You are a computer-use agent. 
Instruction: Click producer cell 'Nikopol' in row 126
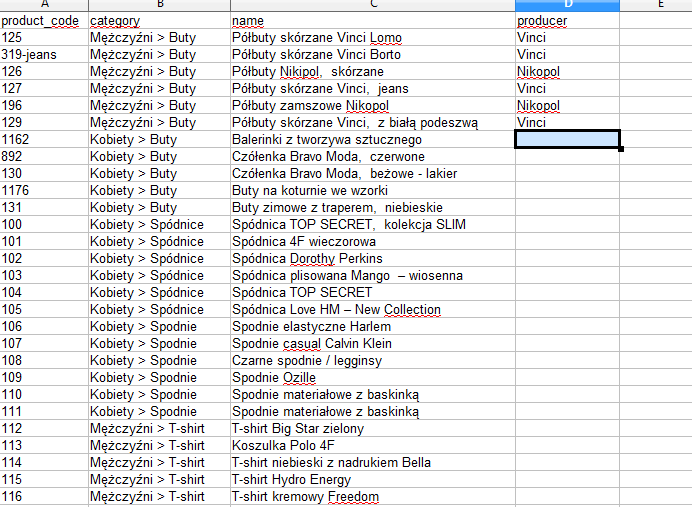pyautogui.click(x=567, y=71)
